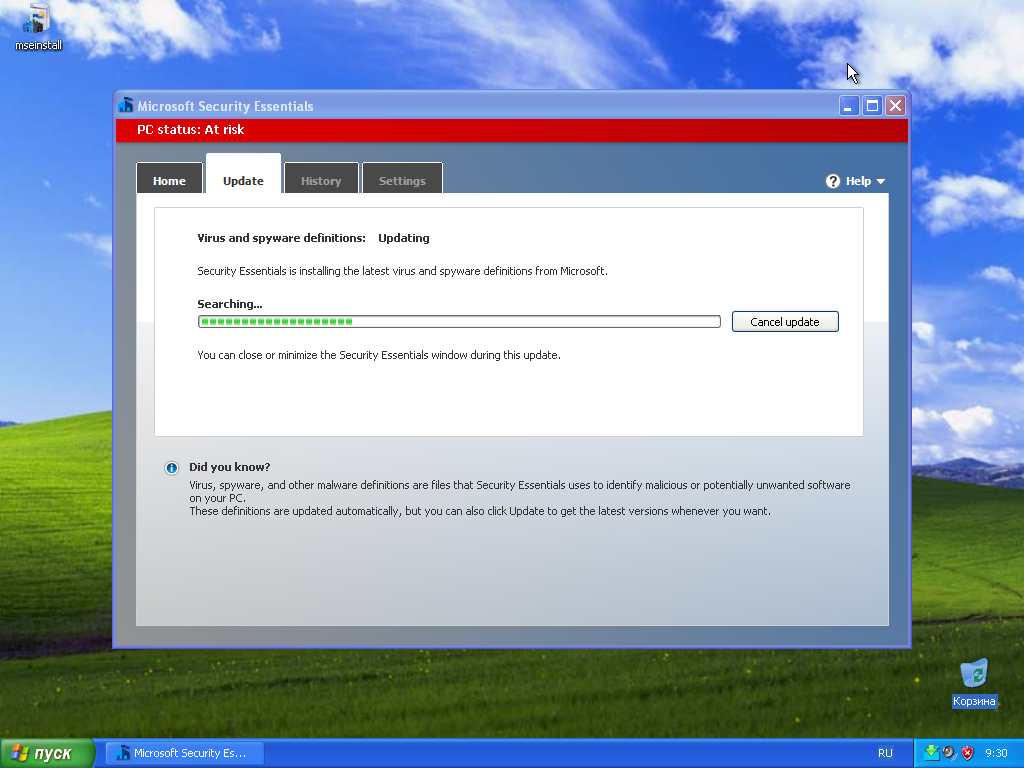The height and width of the screenshot is (768, 1024).
Task: Click the green download arrow tray icon
Action: coord(931,753)
